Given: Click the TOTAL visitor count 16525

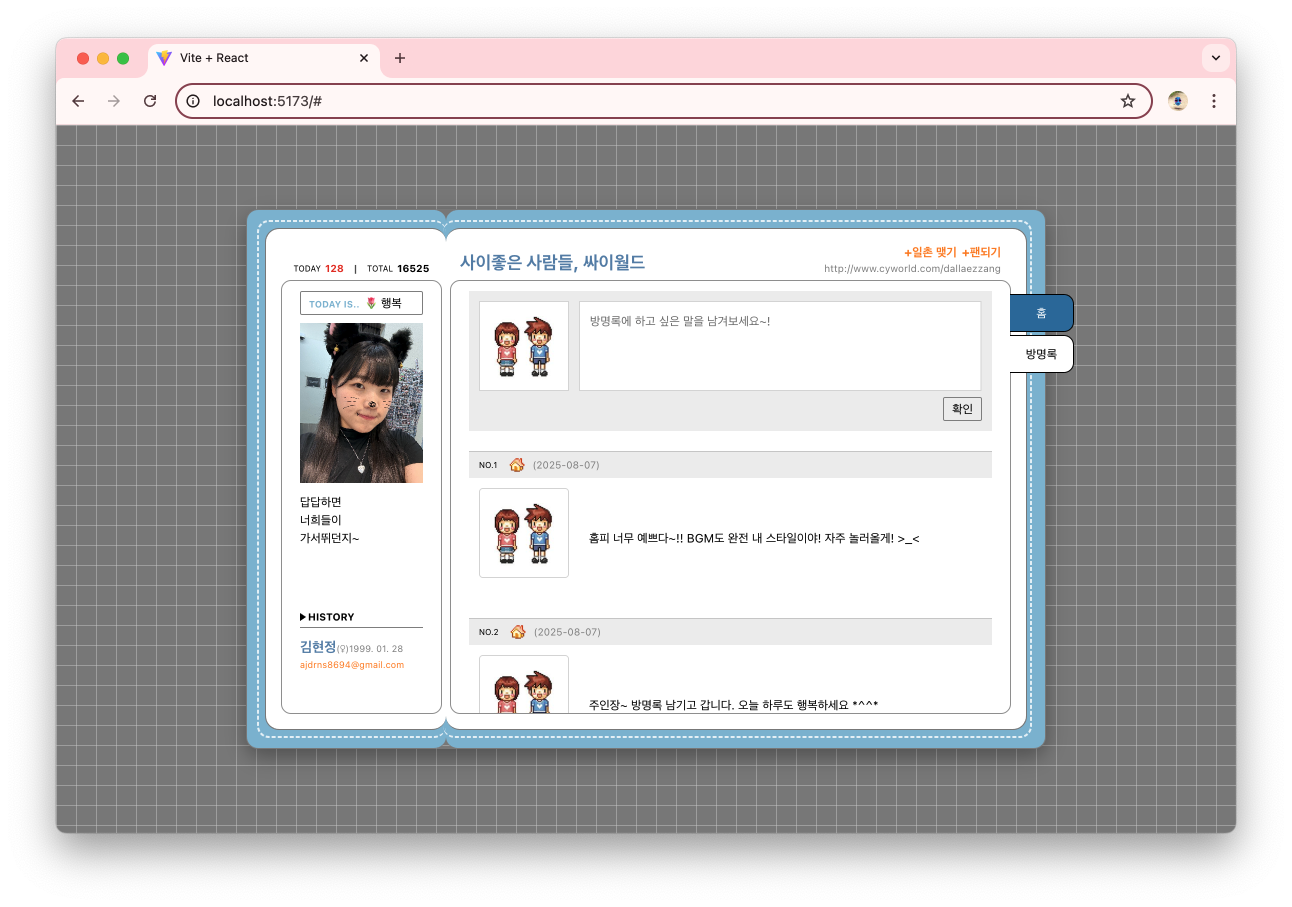Looking at the screenshot, I should (x=413, y=269).
